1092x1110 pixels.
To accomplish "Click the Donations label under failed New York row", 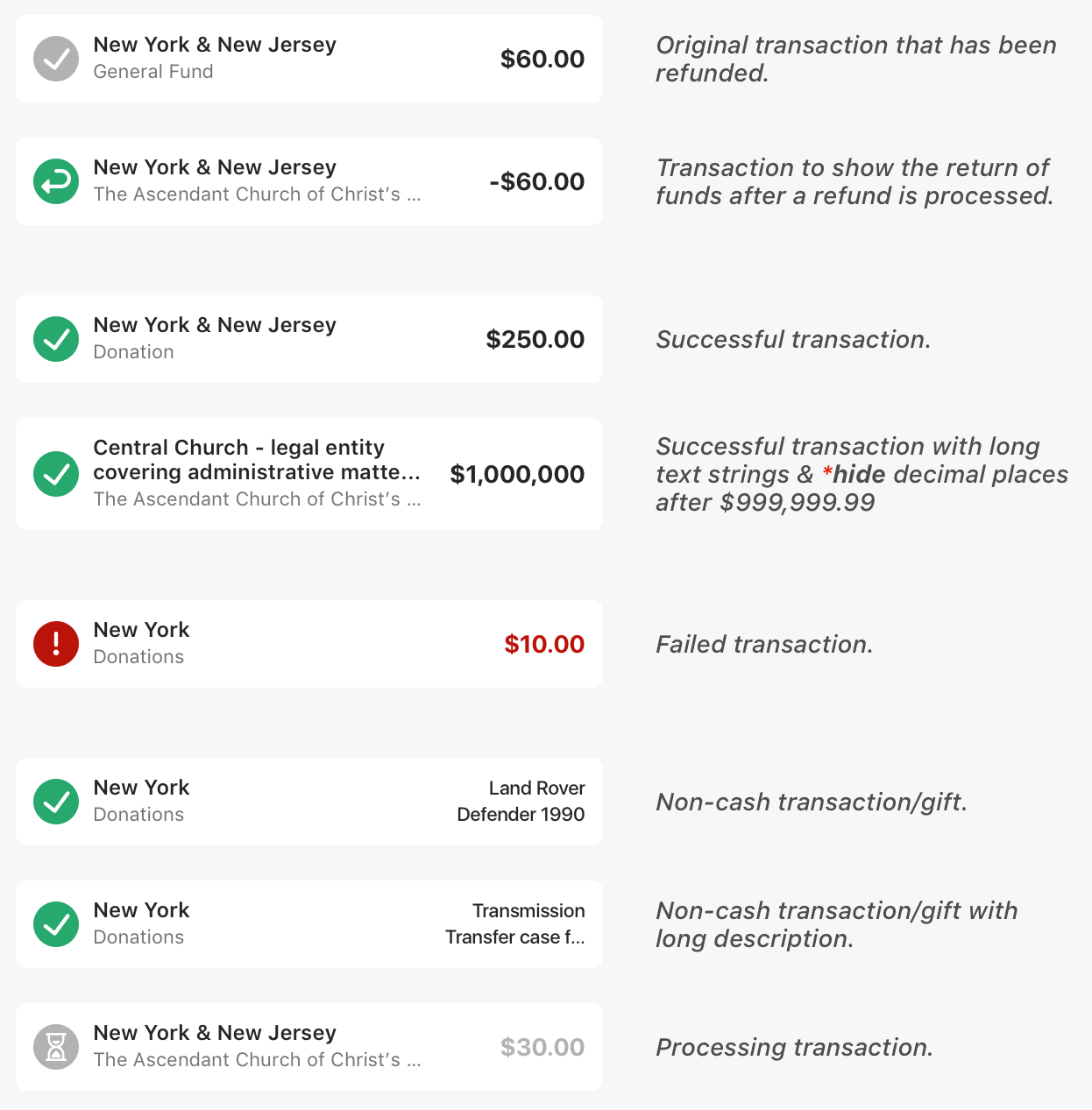I will tap(138, 656).
